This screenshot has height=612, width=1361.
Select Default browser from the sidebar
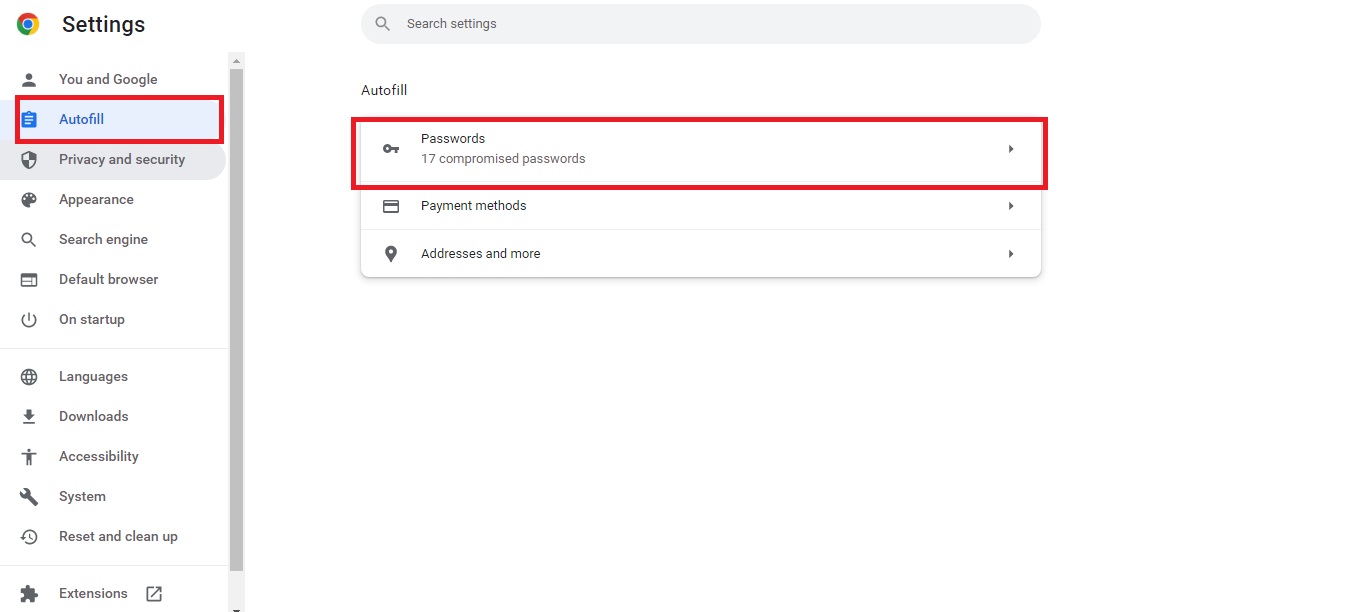[107, 279]
